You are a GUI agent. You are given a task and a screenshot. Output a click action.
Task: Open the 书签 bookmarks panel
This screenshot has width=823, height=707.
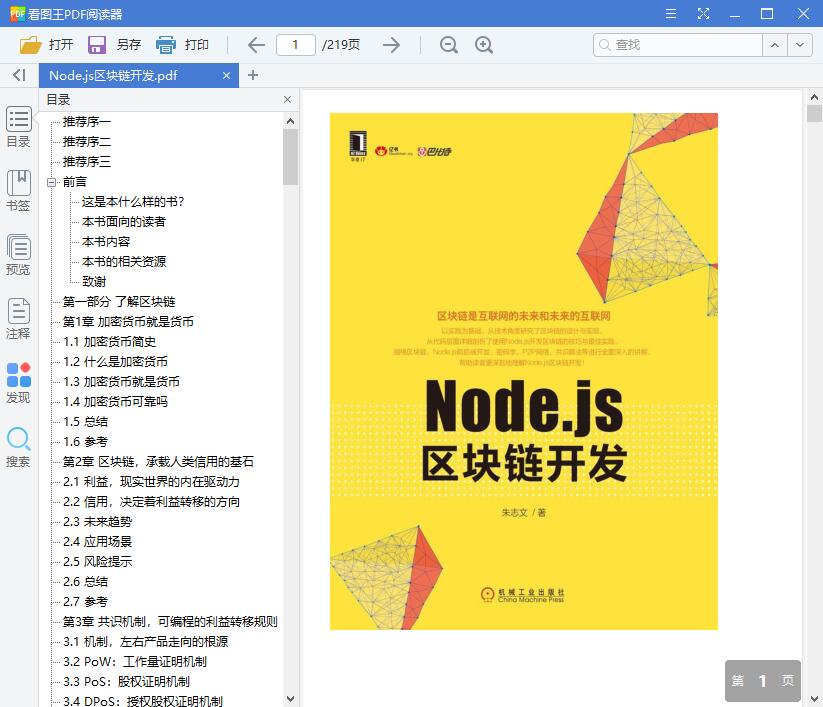pos(18,191)
